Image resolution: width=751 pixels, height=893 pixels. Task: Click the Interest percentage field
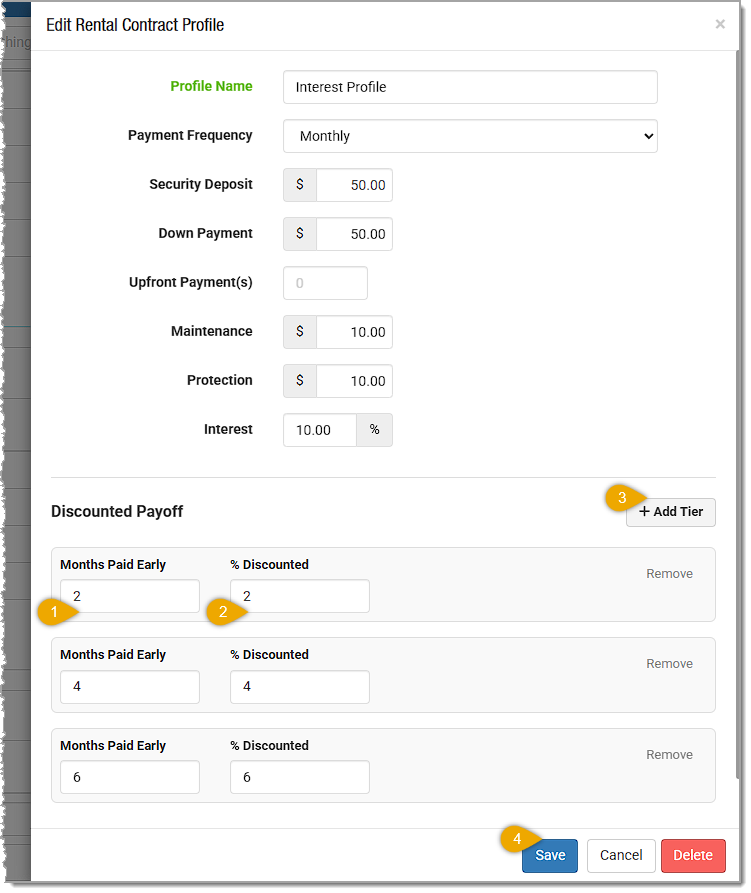click(x=320, y=430)
